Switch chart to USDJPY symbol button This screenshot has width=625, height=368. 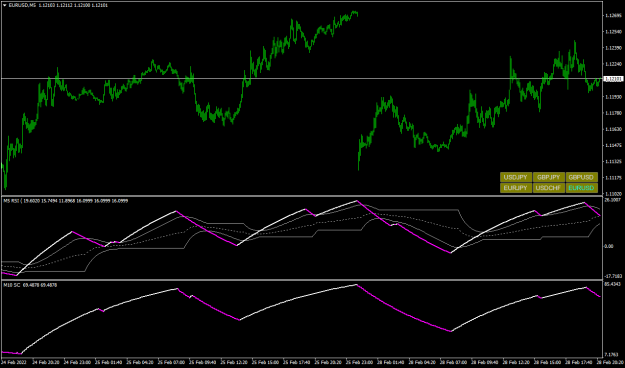coord(516,177)
